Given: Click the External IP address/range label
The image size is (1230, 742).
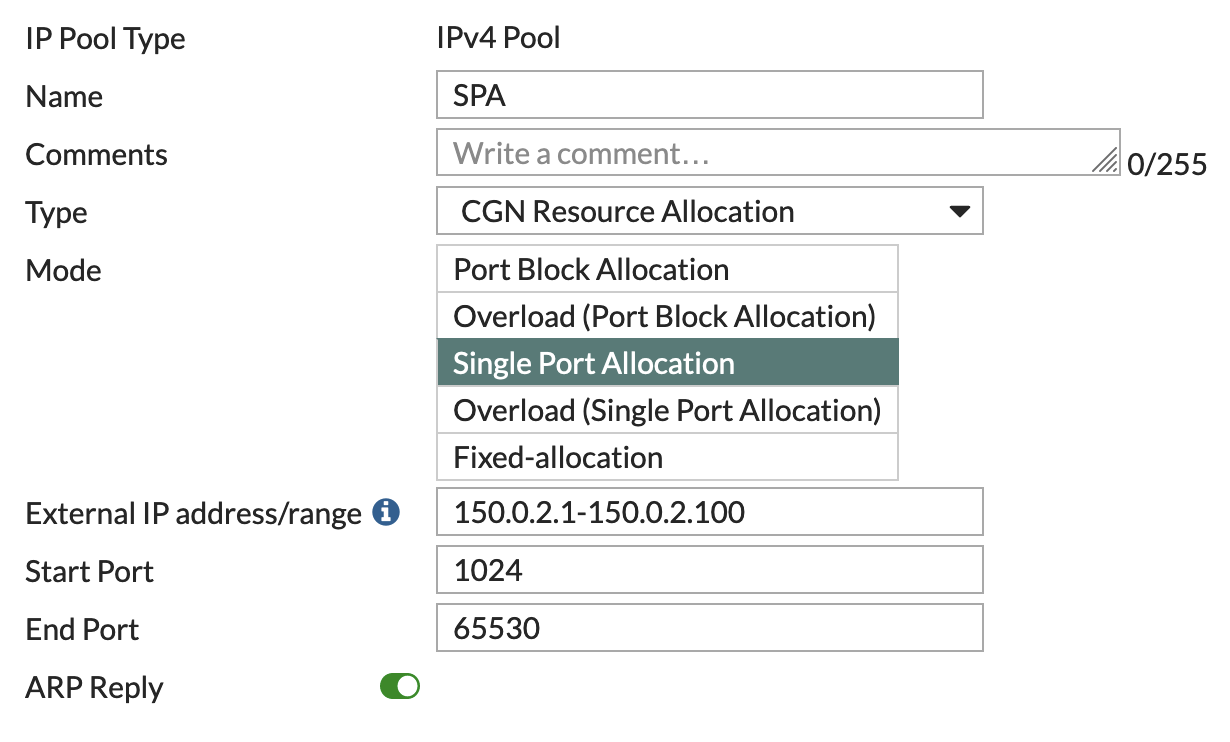Looking at the screenshot, I should (x=193, y=514).
